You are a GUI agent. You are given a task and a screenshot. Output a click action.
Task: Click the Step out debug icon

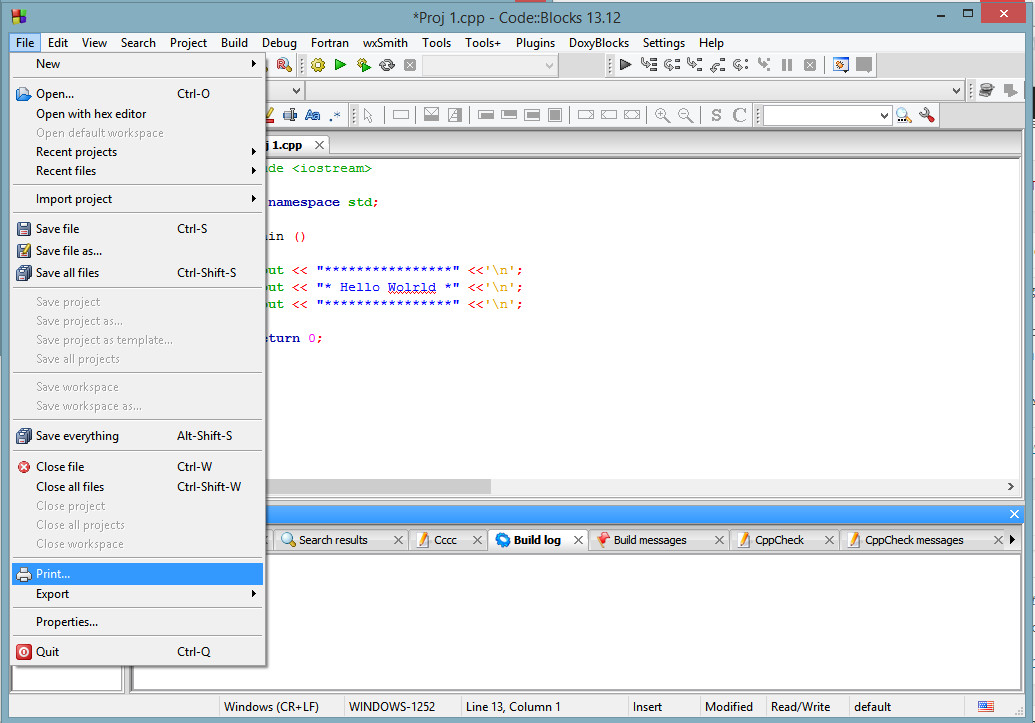click(718, 65)
